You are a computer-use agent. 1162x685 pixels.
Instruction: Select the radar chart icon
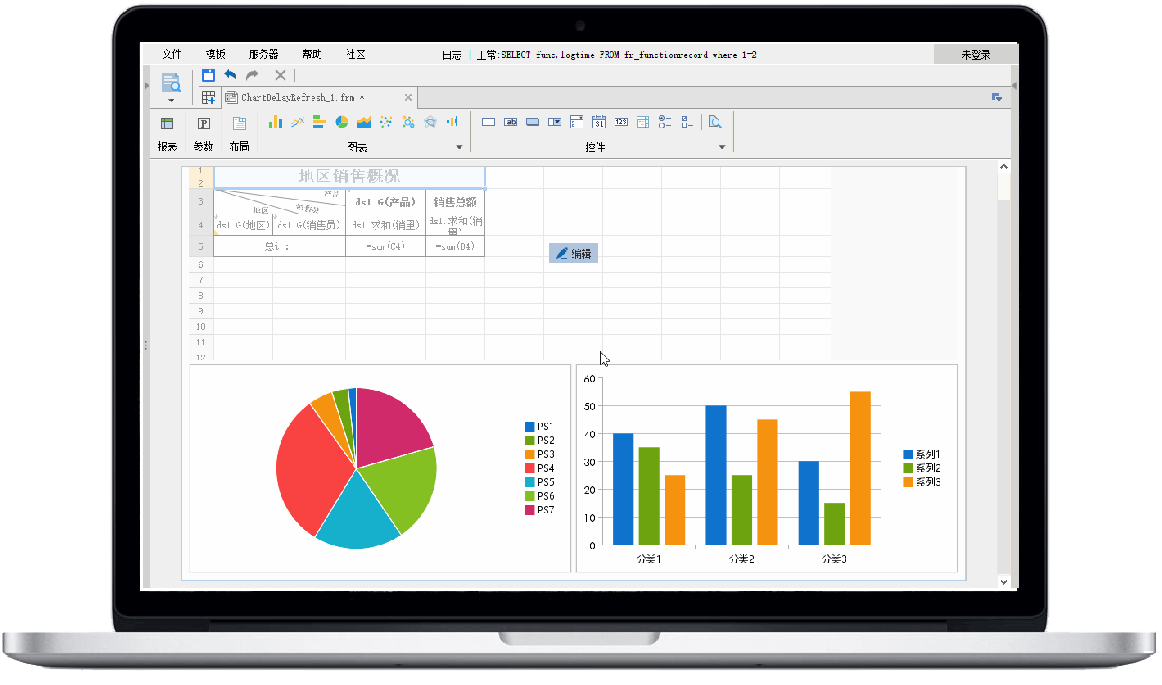click(430, 122)
